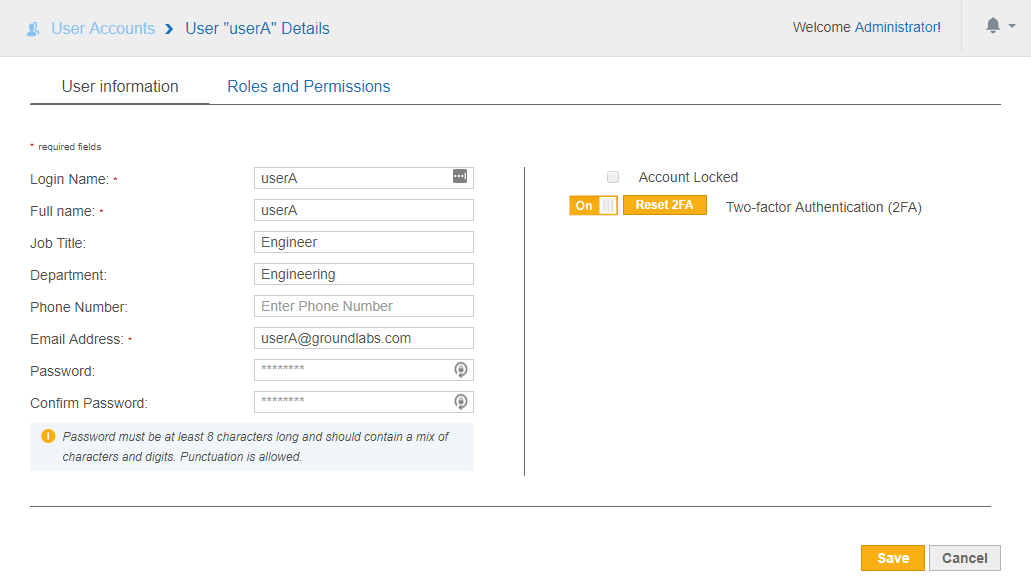This screenshot has width=1031, height=586.
Task: Click the key icon in the Password field
Action: tap(460, 370)
